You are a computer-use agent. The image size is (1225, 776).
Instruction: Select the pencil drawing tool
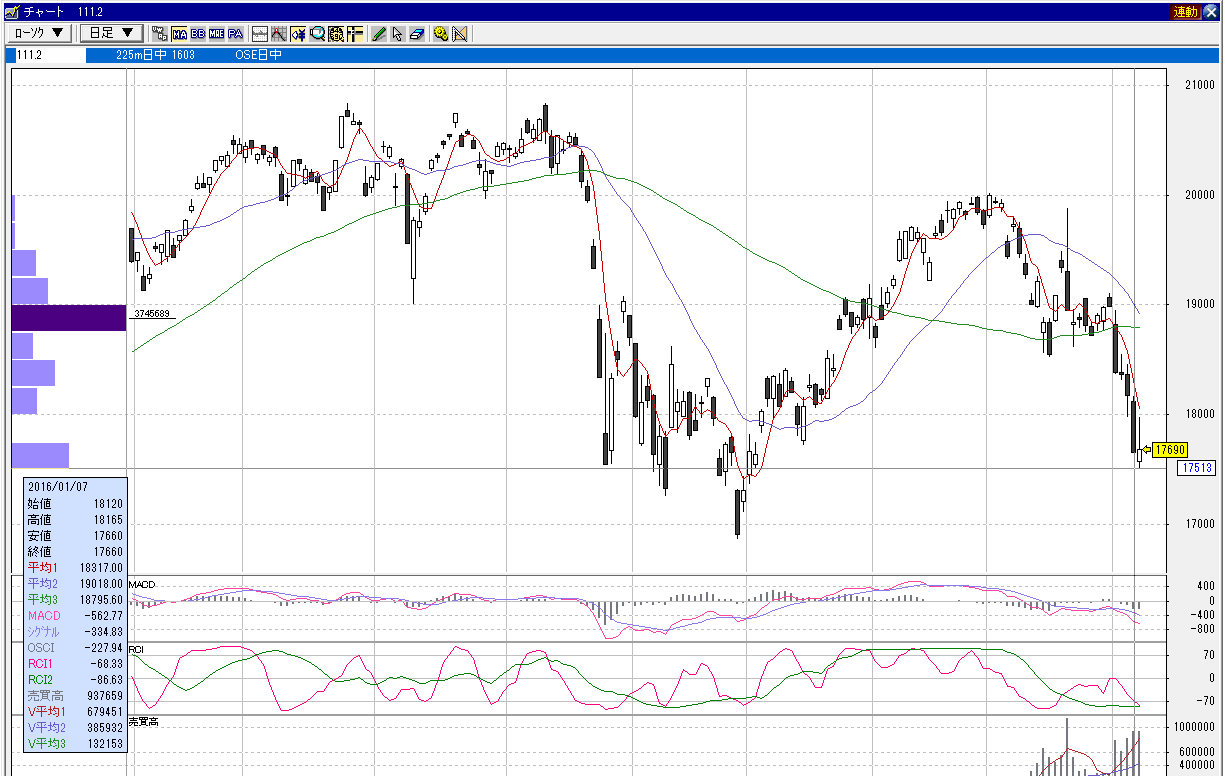click(378, 33)
